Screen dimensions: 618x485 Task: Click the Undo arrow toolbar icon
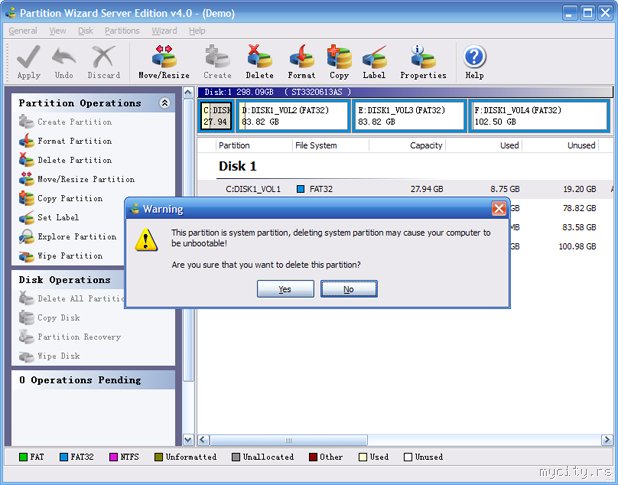(64, 57)
